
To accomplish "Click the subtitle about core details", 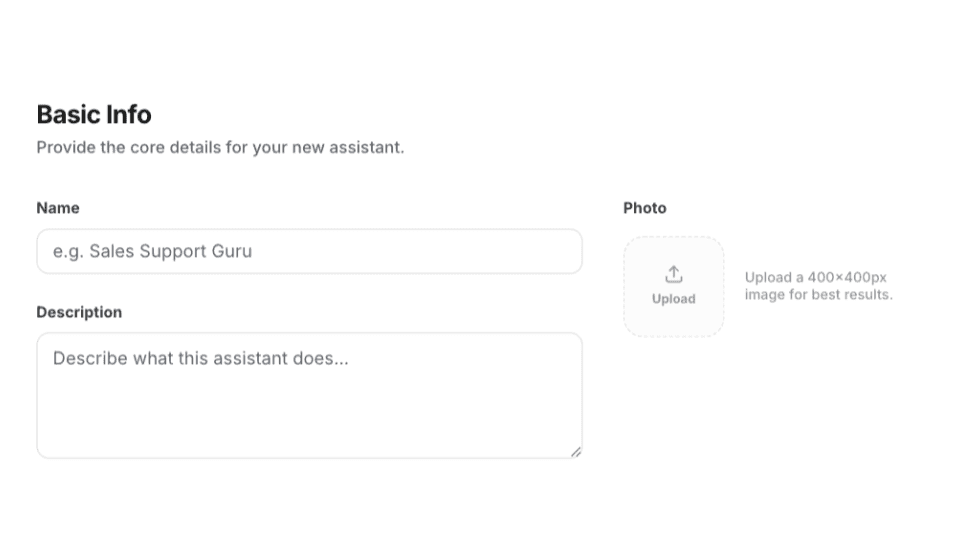I will click(x=220, y=147).
